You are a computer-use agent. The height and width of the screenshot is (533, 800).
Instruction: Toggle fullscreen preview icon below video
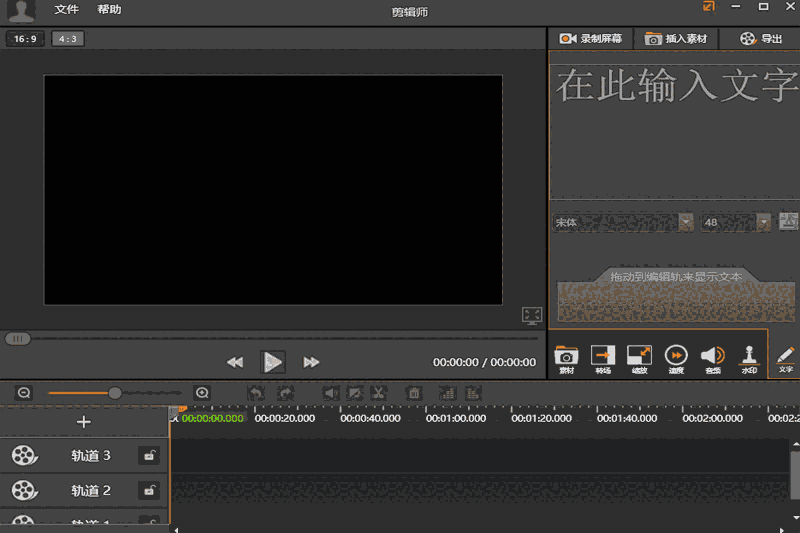coord(532,315)
